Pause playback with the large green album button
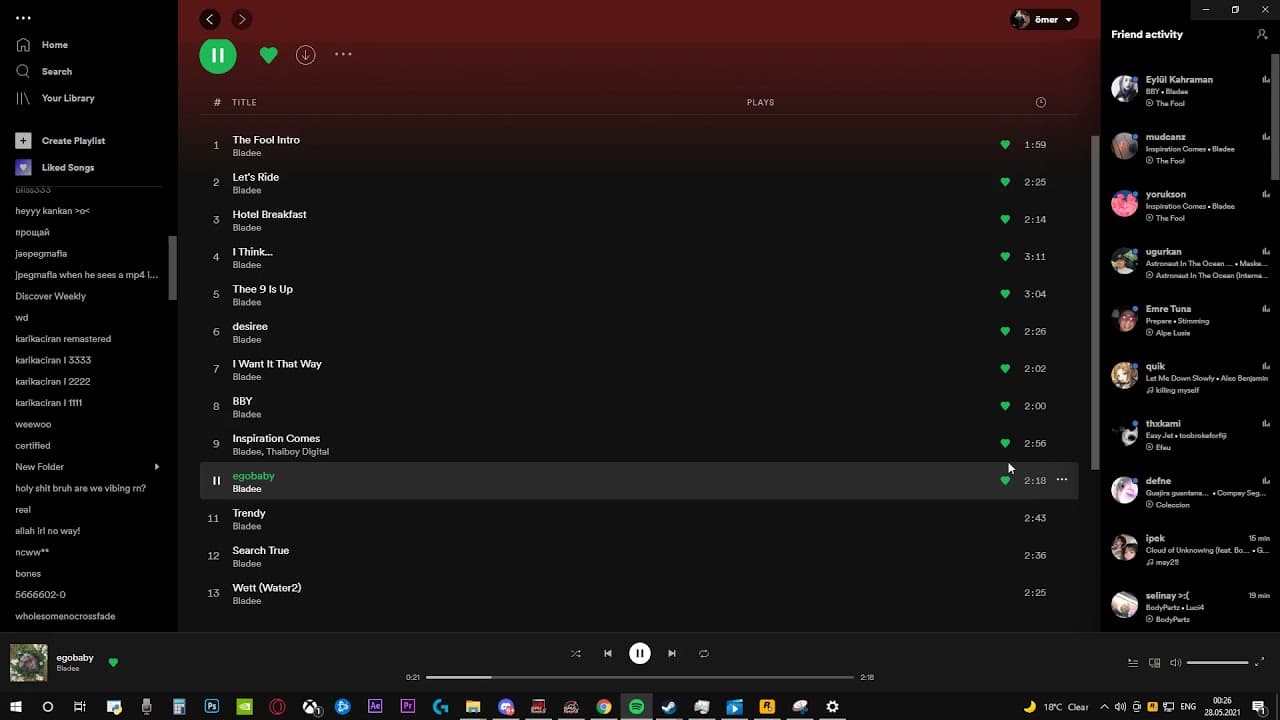The image size is (1280, 720). 218,55
